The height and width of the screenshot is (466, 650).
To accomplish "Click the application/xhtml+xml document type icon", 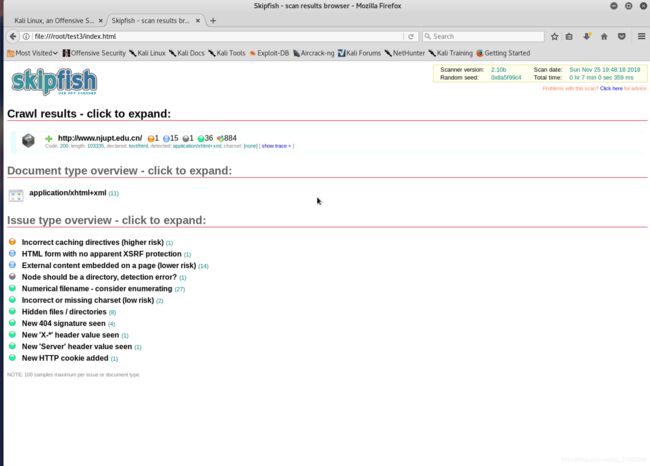I will 16,195.
